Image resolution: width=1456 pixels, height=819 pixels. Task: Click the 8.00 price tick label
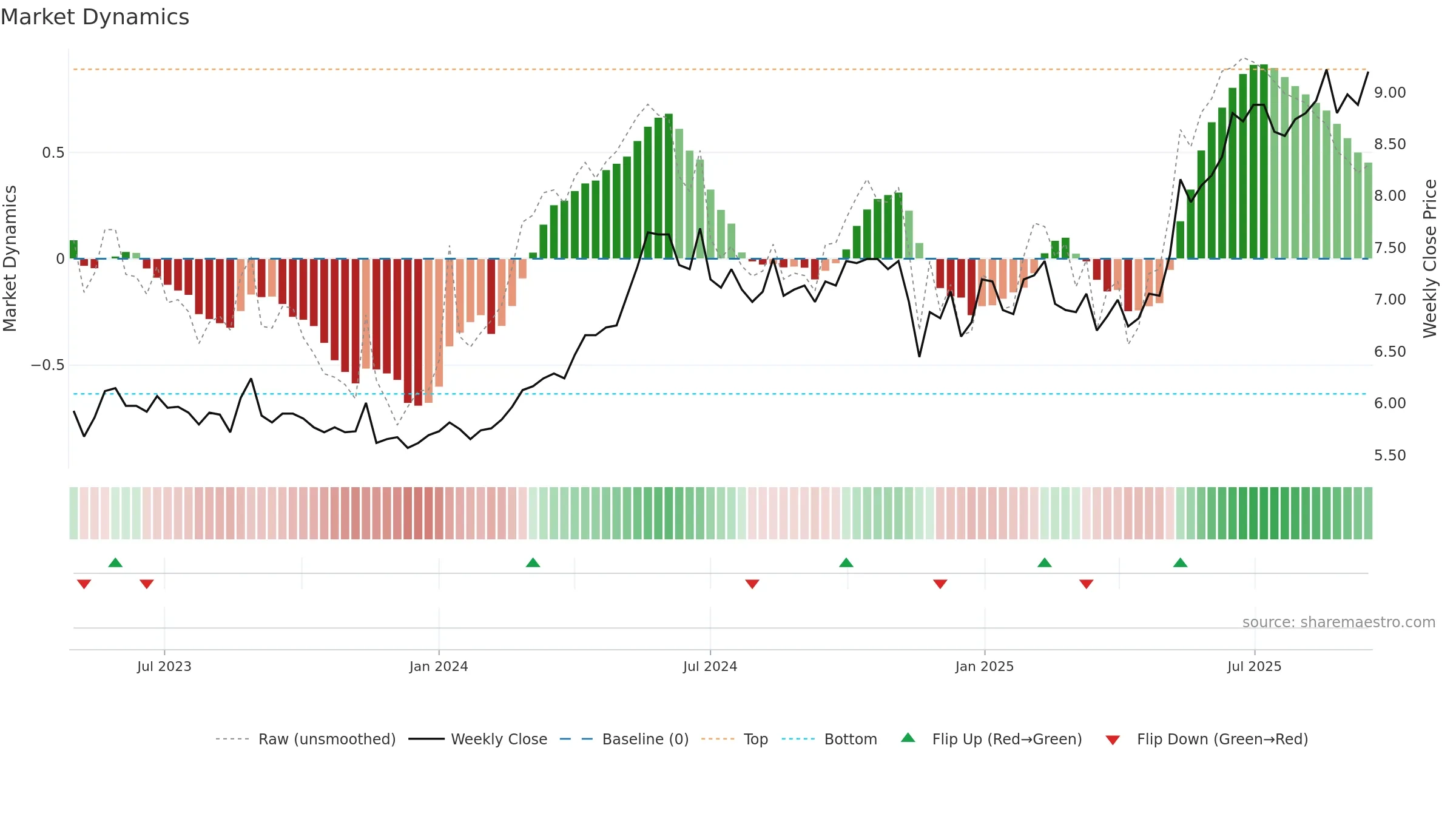(x=1390, y=196)
